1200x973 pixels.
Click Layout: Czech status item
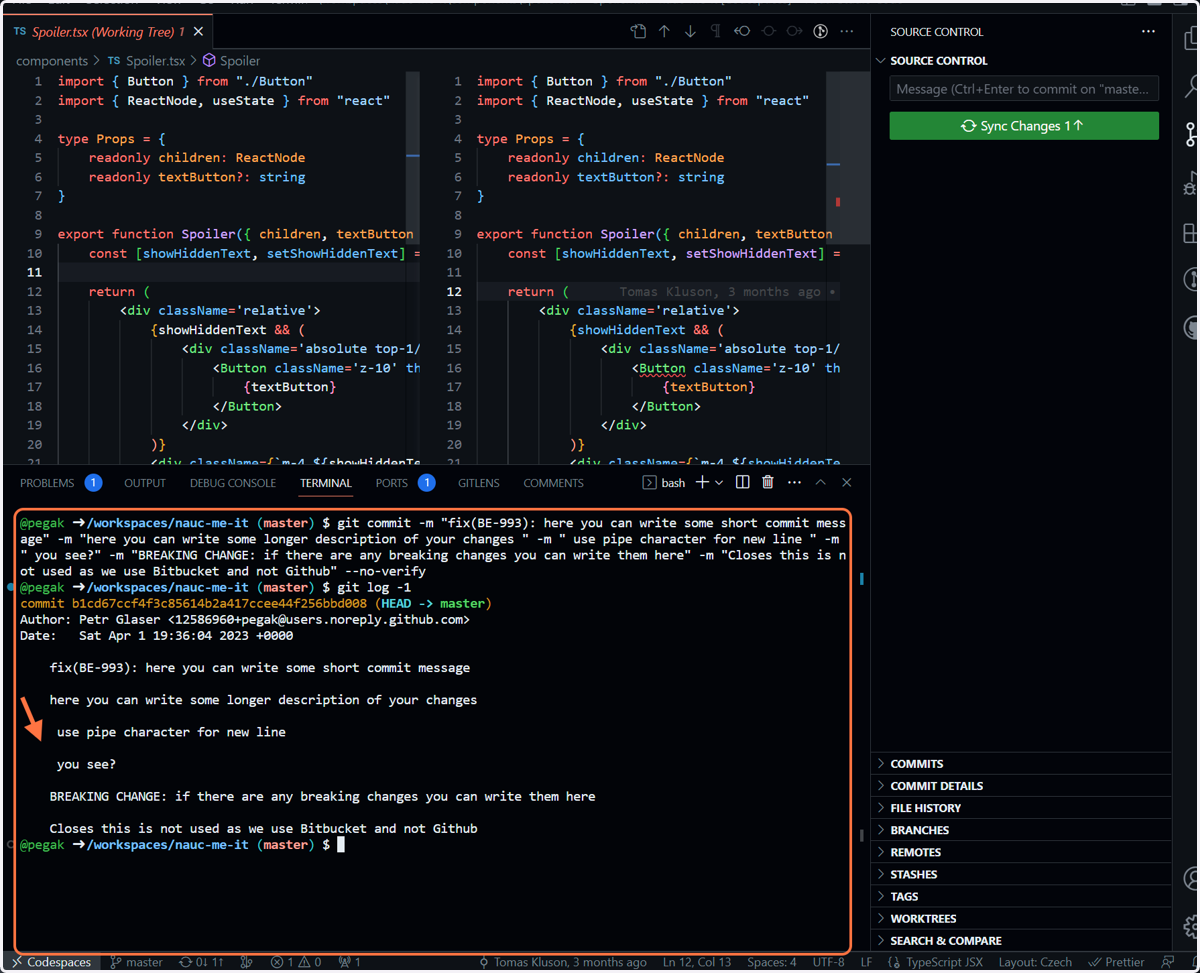tap(1035, 963)
